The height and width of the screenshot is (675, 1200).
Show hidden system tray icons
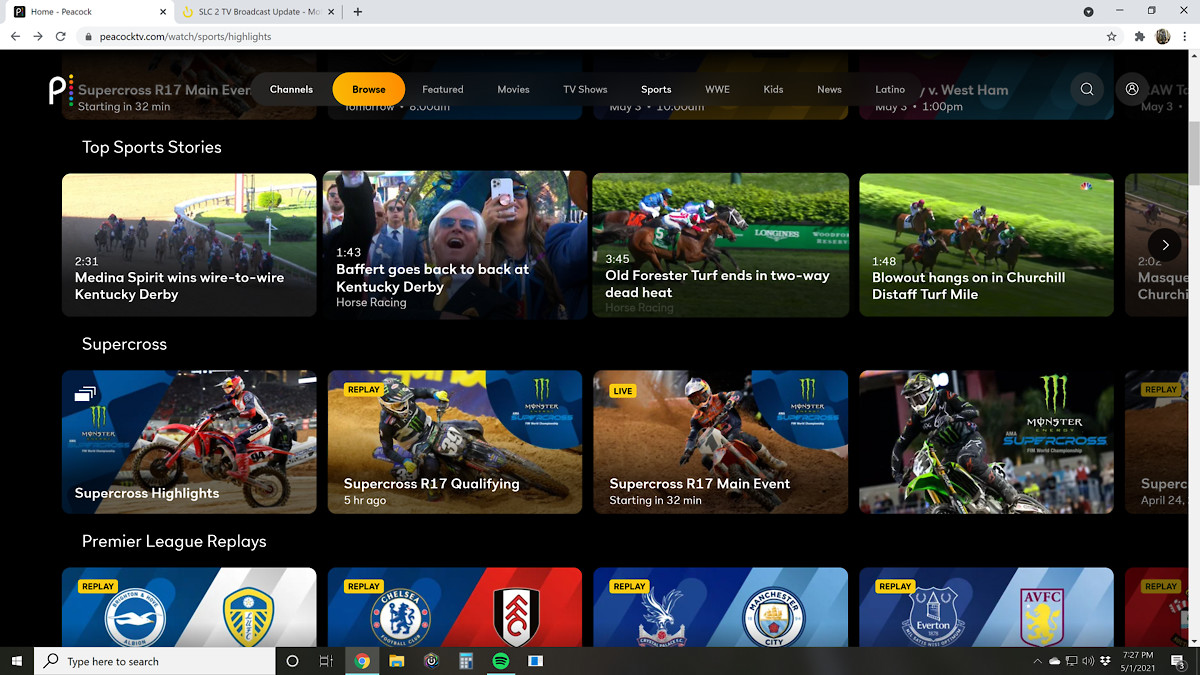pyautogui.click(x=1037, y=661)
